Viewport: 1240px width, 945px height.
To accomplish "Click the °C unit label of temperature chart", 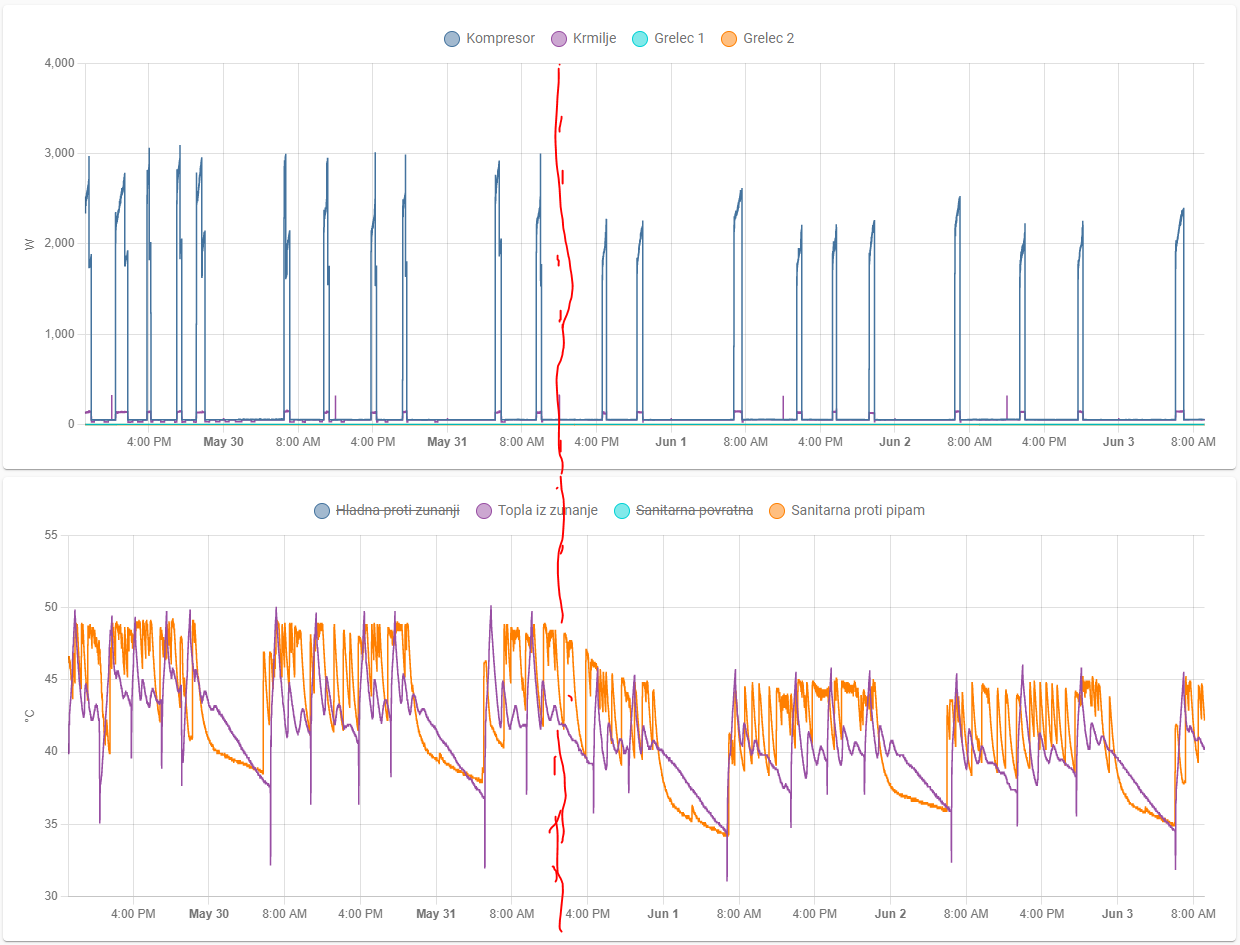I will (x=29, y=715).
